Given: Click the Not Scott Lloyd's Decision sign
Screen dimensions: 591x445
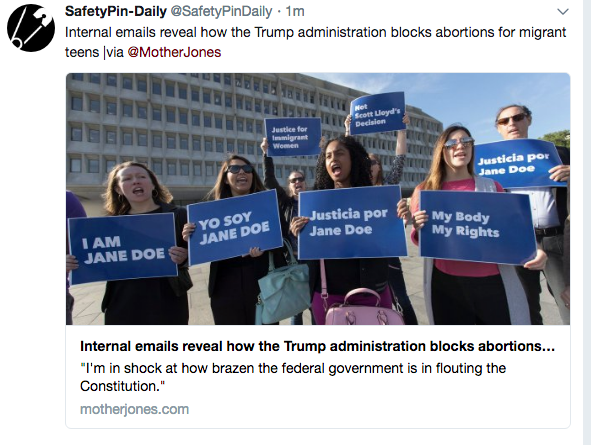Looking at the screenshot, I should 377,113.
